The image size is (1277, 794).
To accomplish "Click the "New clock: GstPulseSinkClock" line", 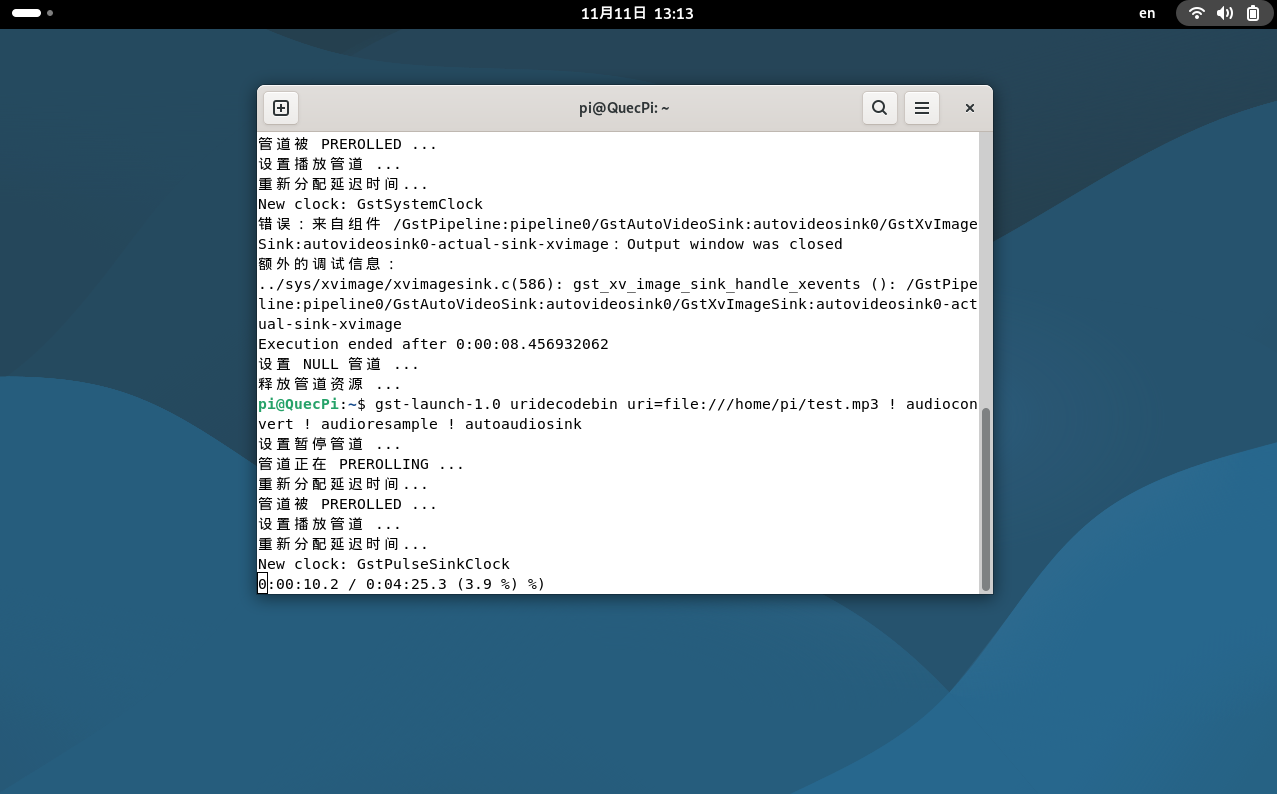I will tap(384, 564).
